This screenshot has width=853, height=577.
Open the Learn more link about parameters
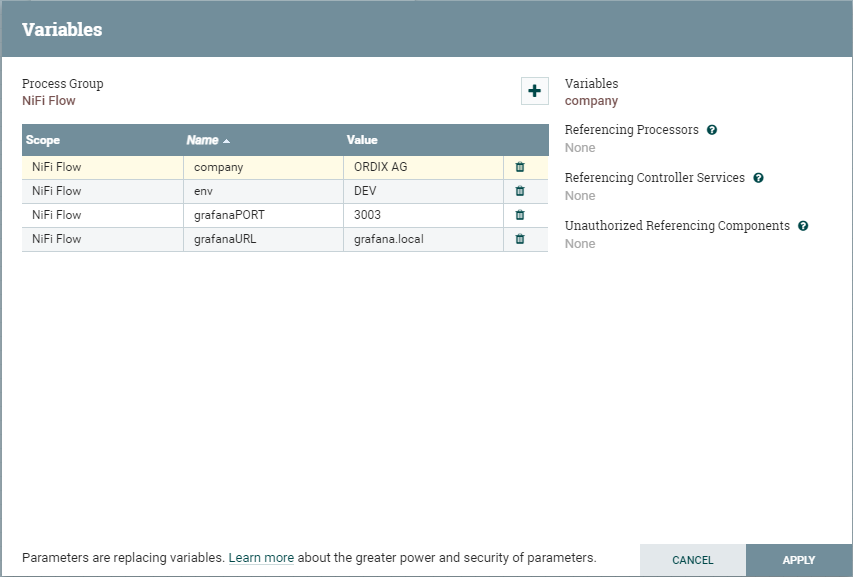pos(261,558)
